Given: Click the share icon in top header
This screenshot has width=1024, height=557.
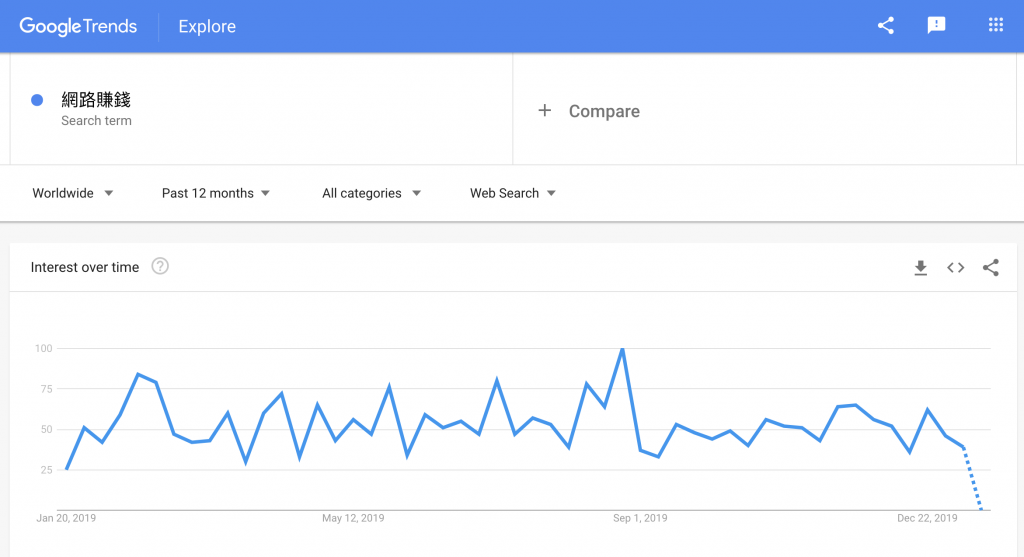Looking at the screenshot, I should [885, 26].
